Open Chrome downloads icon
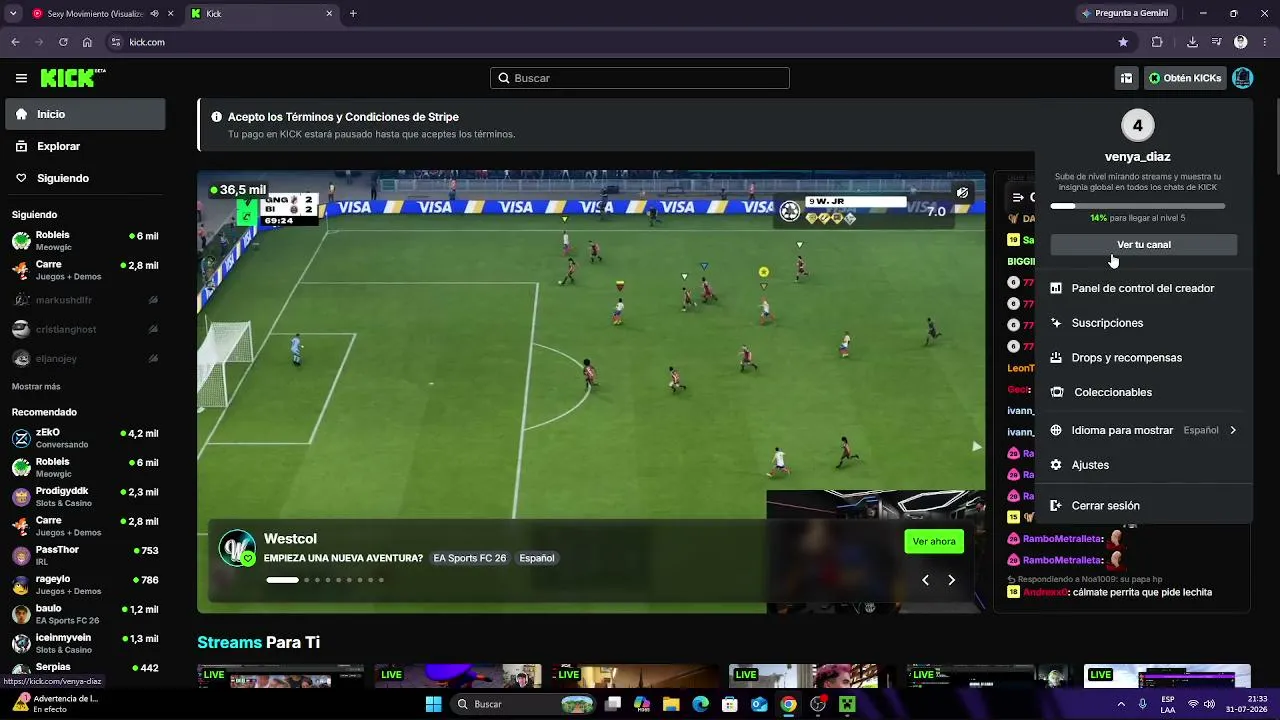1280x720 pixels. click(x=1192, y=42)
